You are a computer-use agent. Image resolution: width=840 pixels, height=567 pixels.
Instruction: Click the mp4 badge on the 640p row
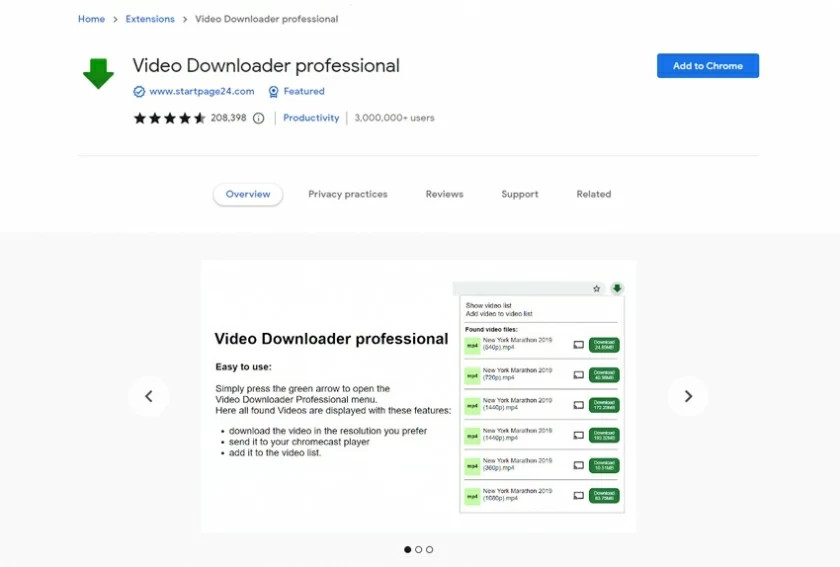(x=472, y=346)
